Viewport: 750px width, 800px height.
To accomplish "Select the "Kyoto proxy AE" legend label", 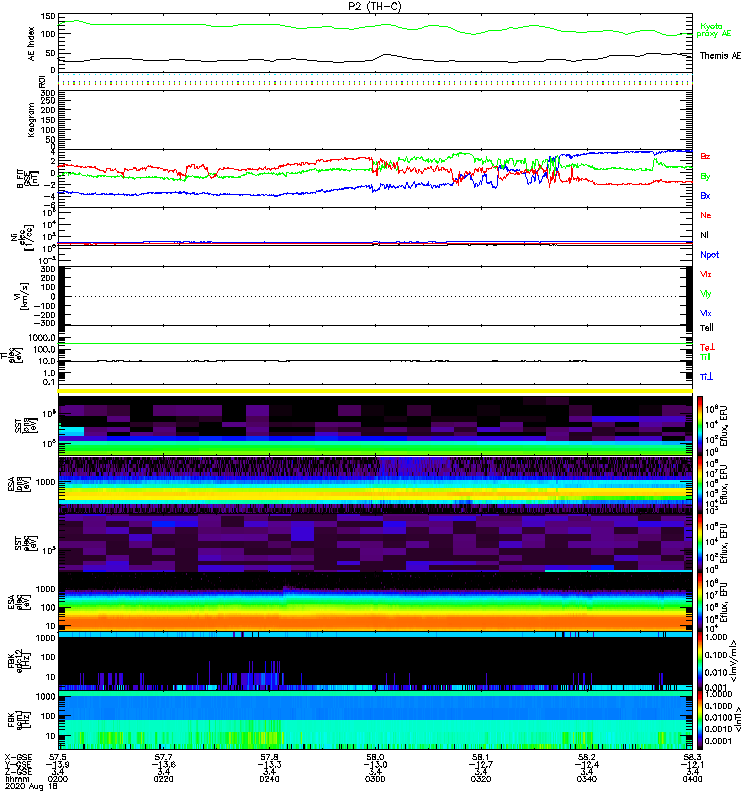I will tap(713, 30).
